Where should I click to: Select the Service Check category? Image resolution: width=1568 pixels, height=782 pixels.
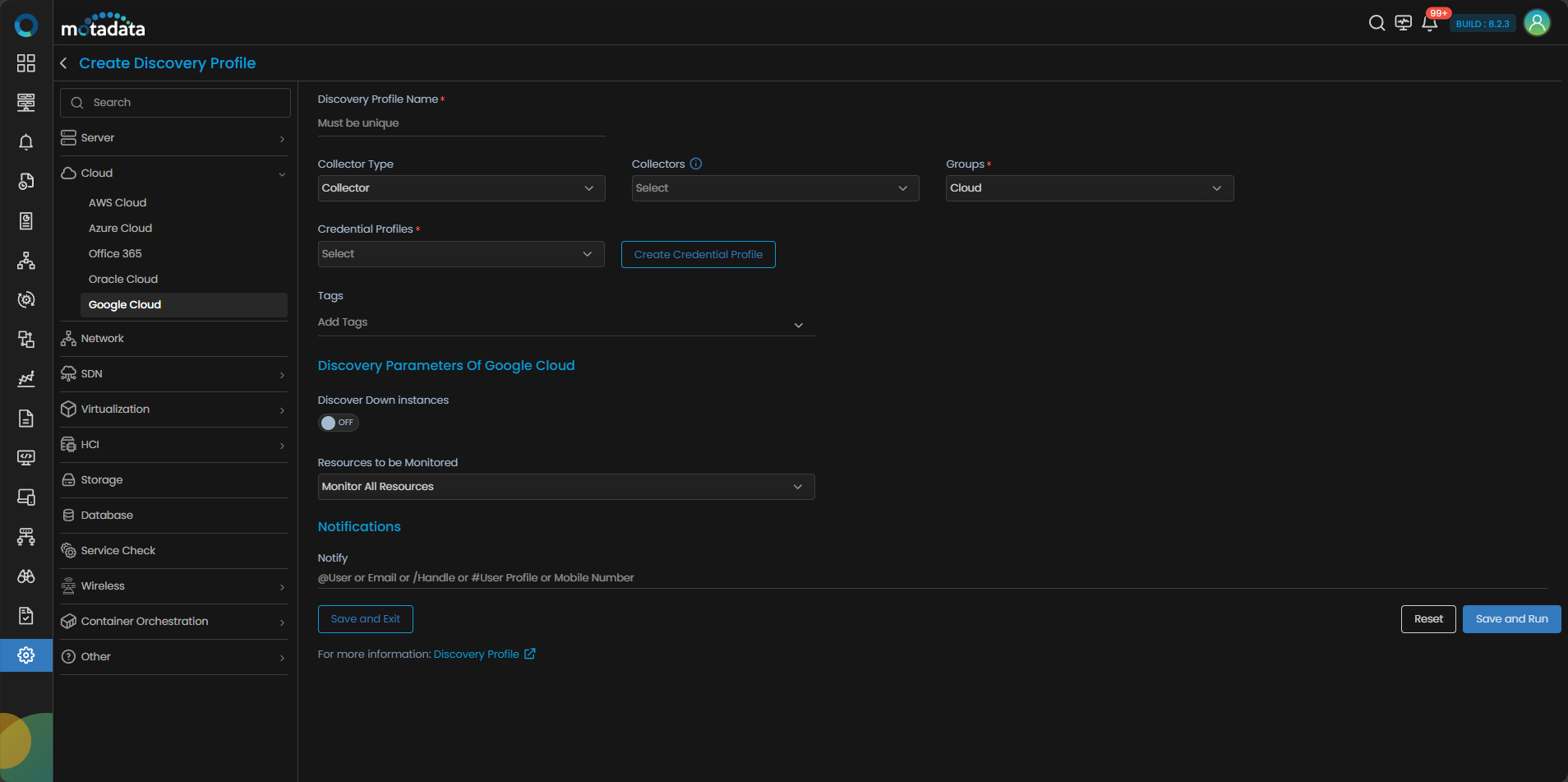click(173, 551)
